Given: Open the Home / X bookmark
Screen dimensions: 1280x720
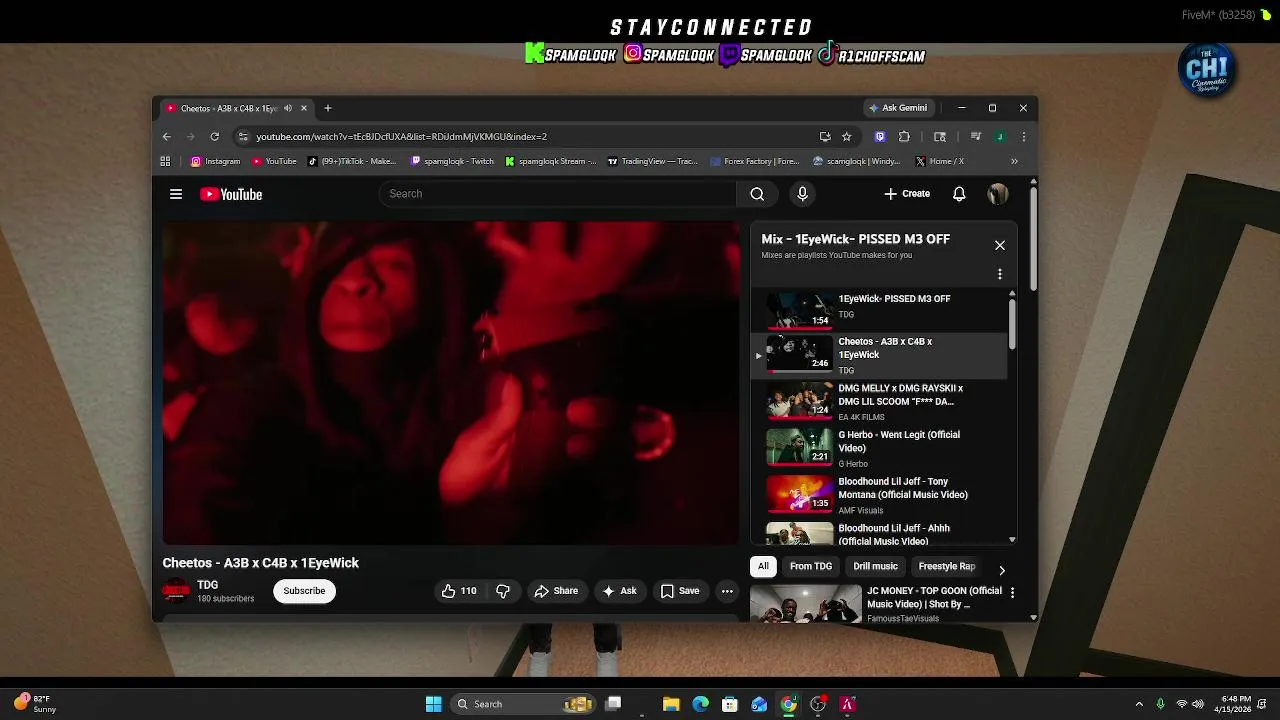Looking at the screenshot, I should pos(939,161).
